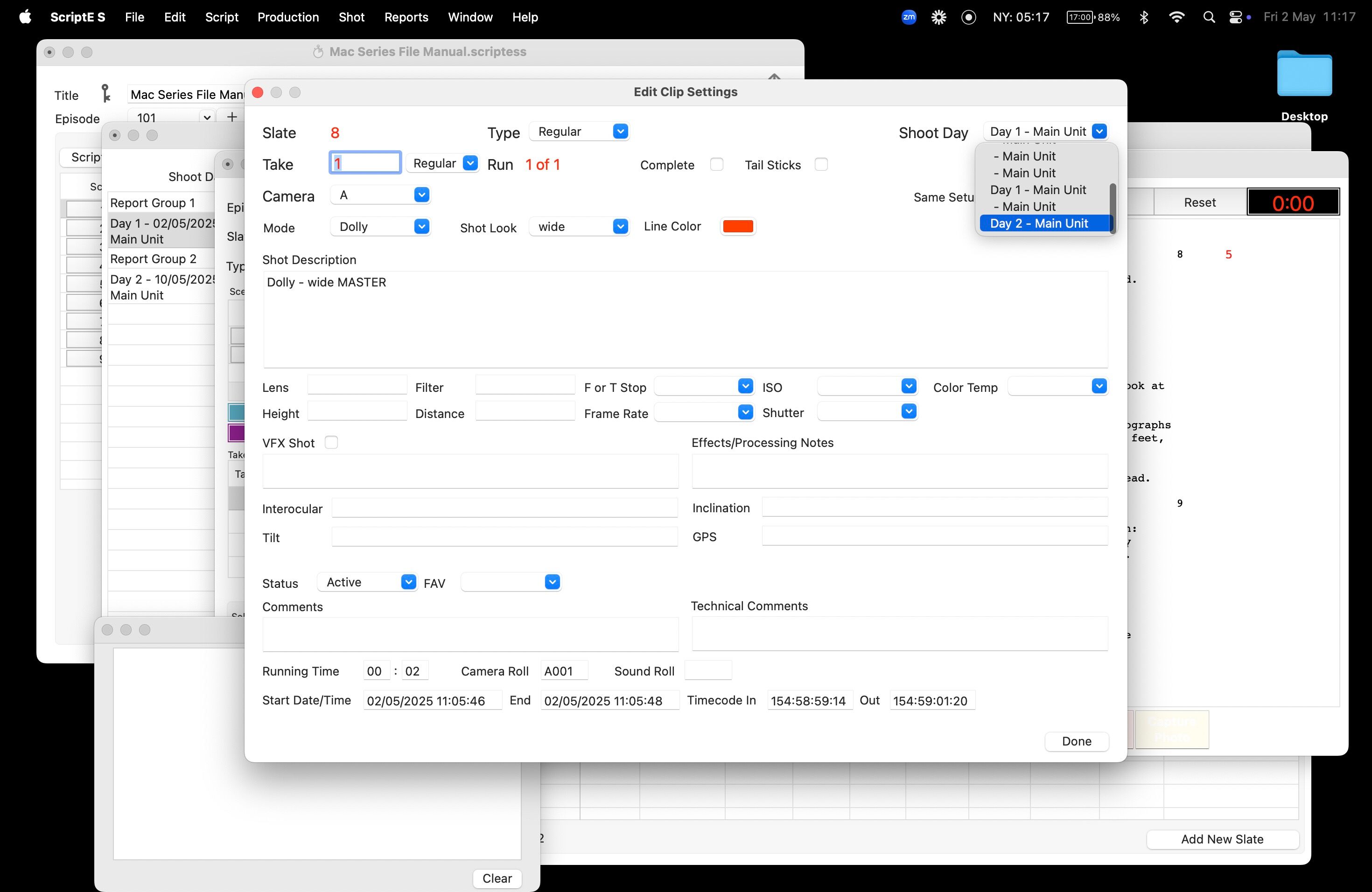The width and height of the screenshot is (1372, 892).
Task: Click the Bluetooth status icon
Action: [1144, 17]
